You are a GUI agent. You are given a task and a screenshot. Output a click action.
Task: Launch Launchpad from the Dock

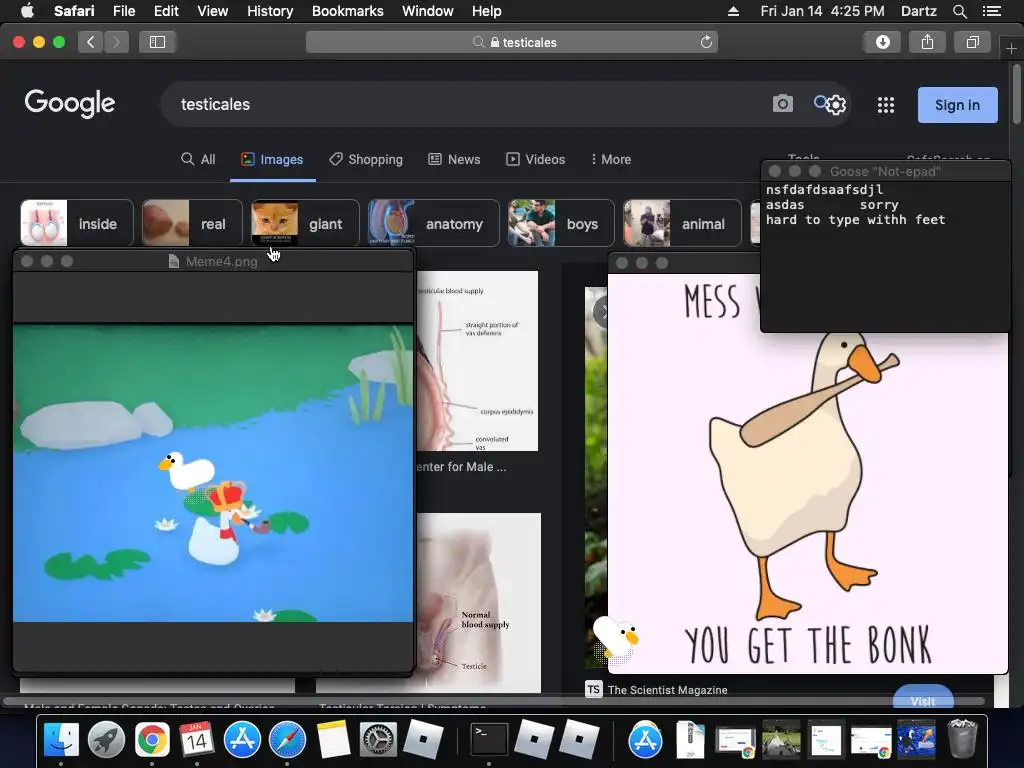[106, 739]
